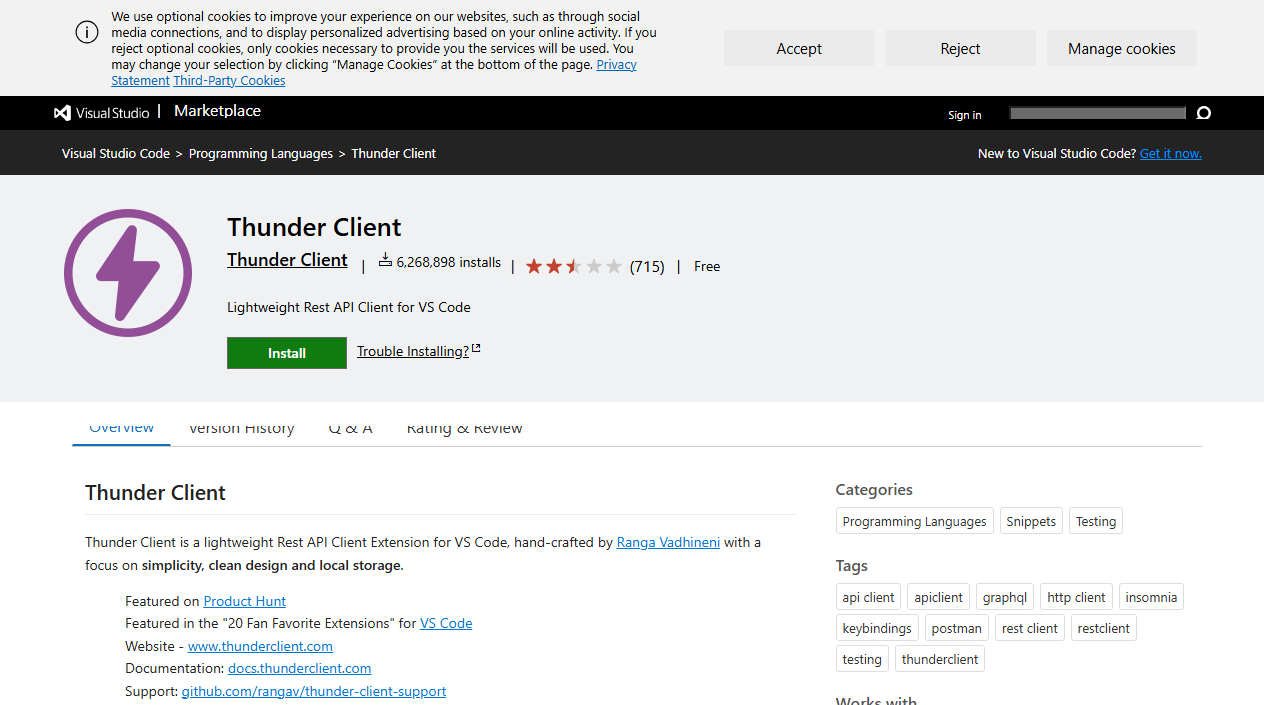Select the Rating & Review tab
This screenshot has width=1264, height=705.
click(464, 428)
